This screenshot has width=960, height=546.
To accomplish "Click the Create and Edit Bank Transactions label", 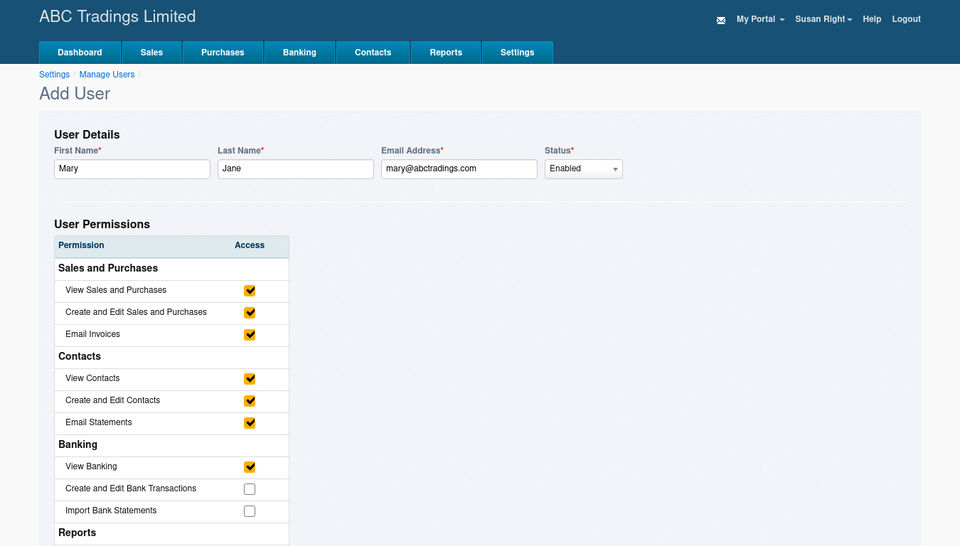I will [x=131, y=488].
